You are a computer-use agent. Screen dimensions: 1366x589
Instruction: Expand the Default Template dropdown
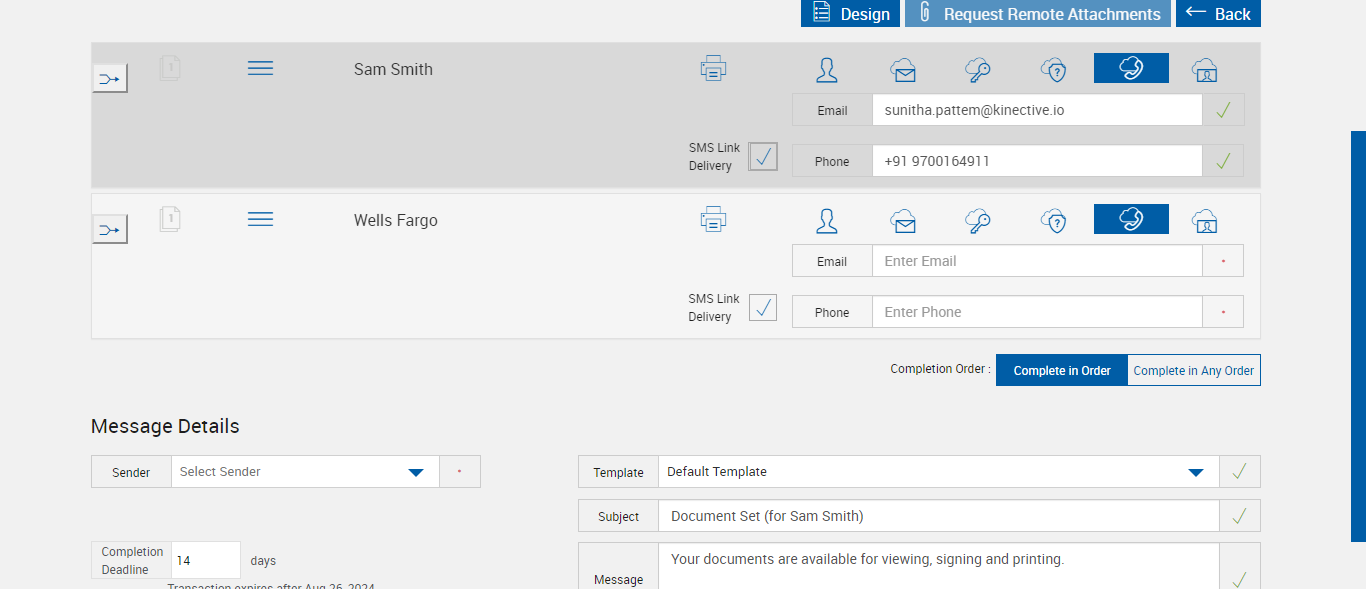click(x=938, y=472)
